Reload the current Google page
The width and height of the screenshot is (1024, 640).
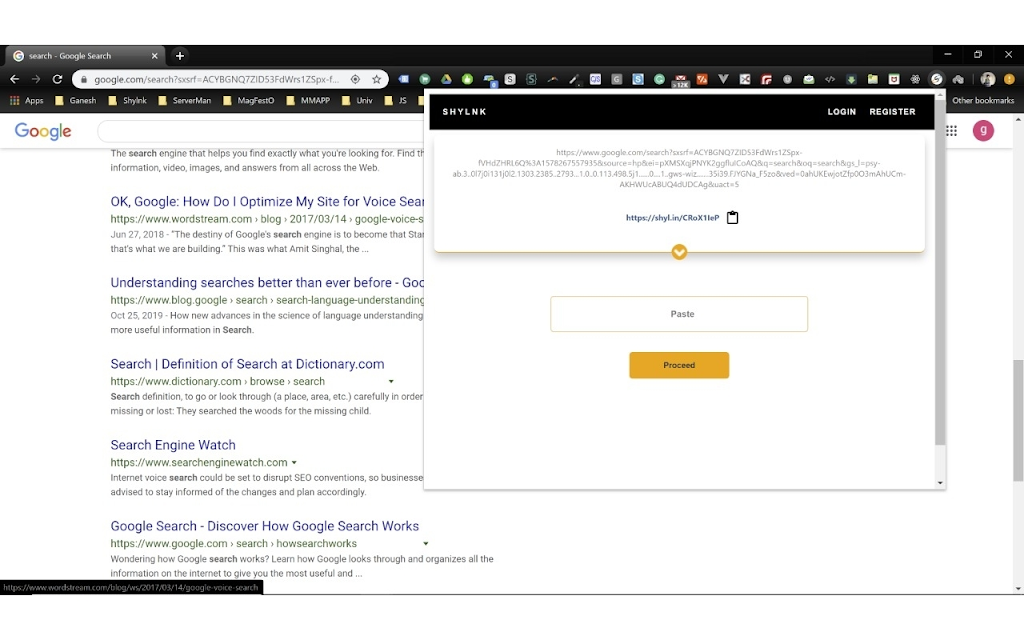pos(57,79)
